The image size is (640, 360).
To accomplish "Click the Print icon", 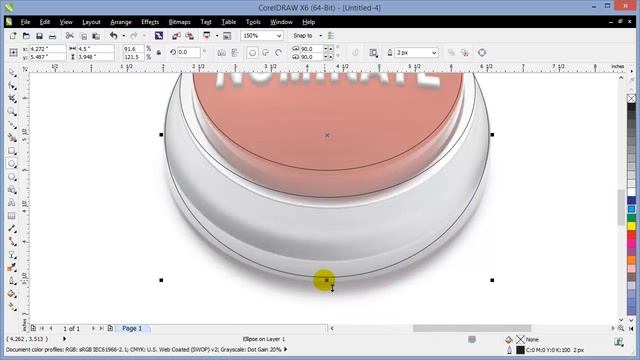I will (52, 36).
